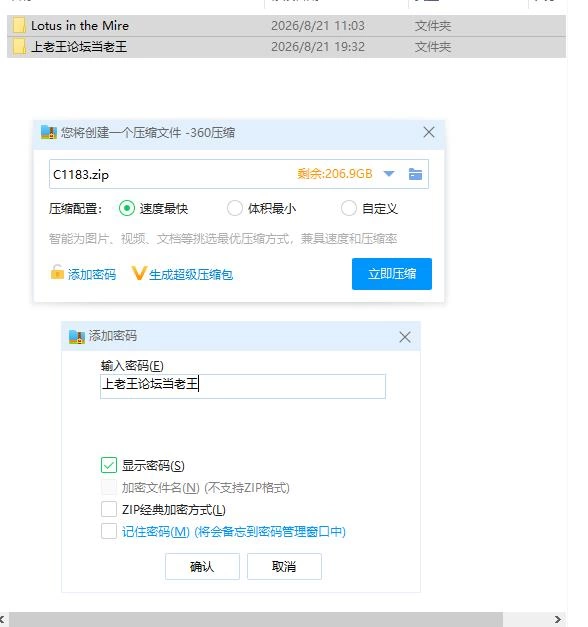Select the 自定义 radio option

coord(348,208)
